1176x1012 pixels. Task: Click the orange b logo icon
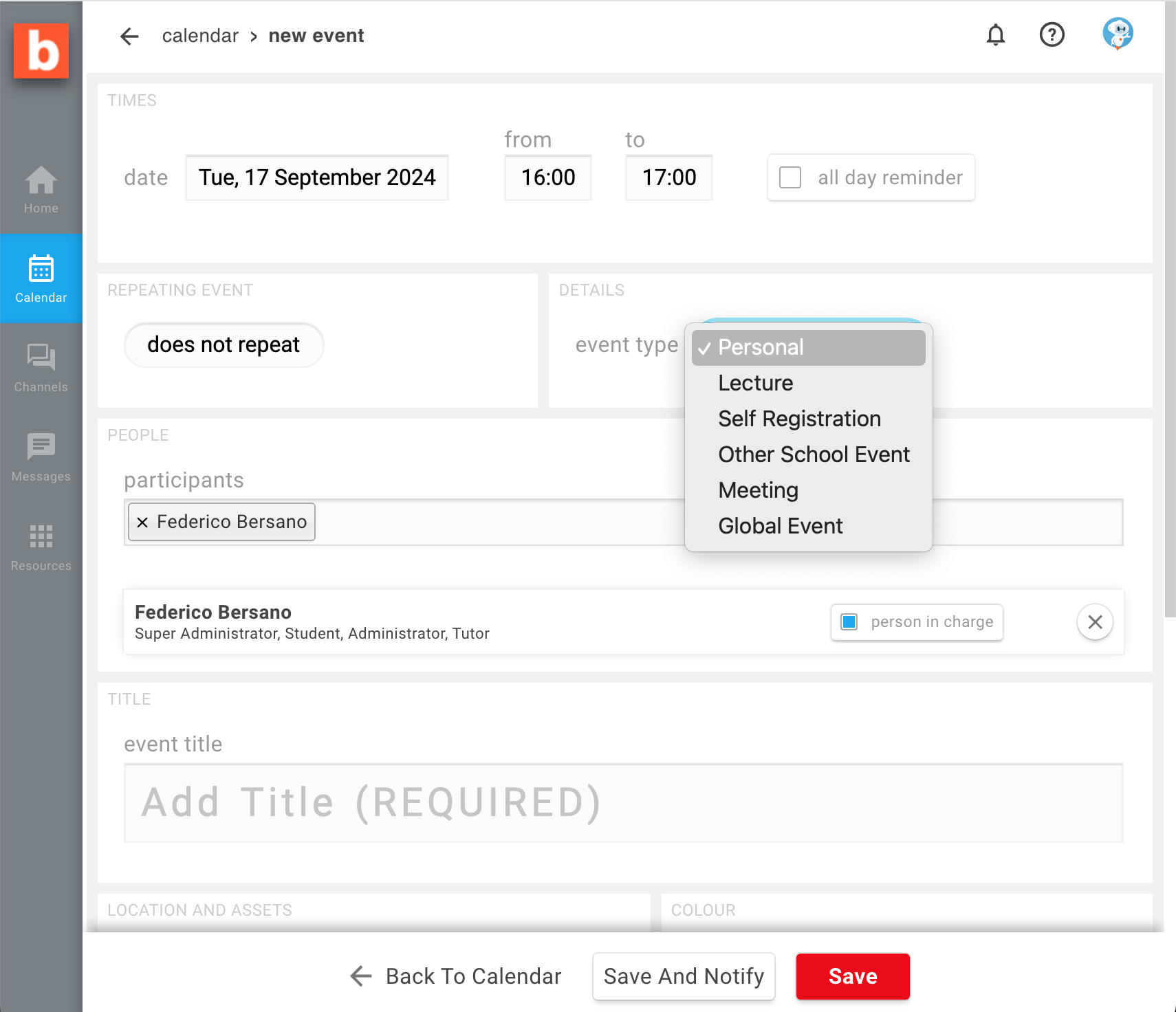(x=41, y=51)
